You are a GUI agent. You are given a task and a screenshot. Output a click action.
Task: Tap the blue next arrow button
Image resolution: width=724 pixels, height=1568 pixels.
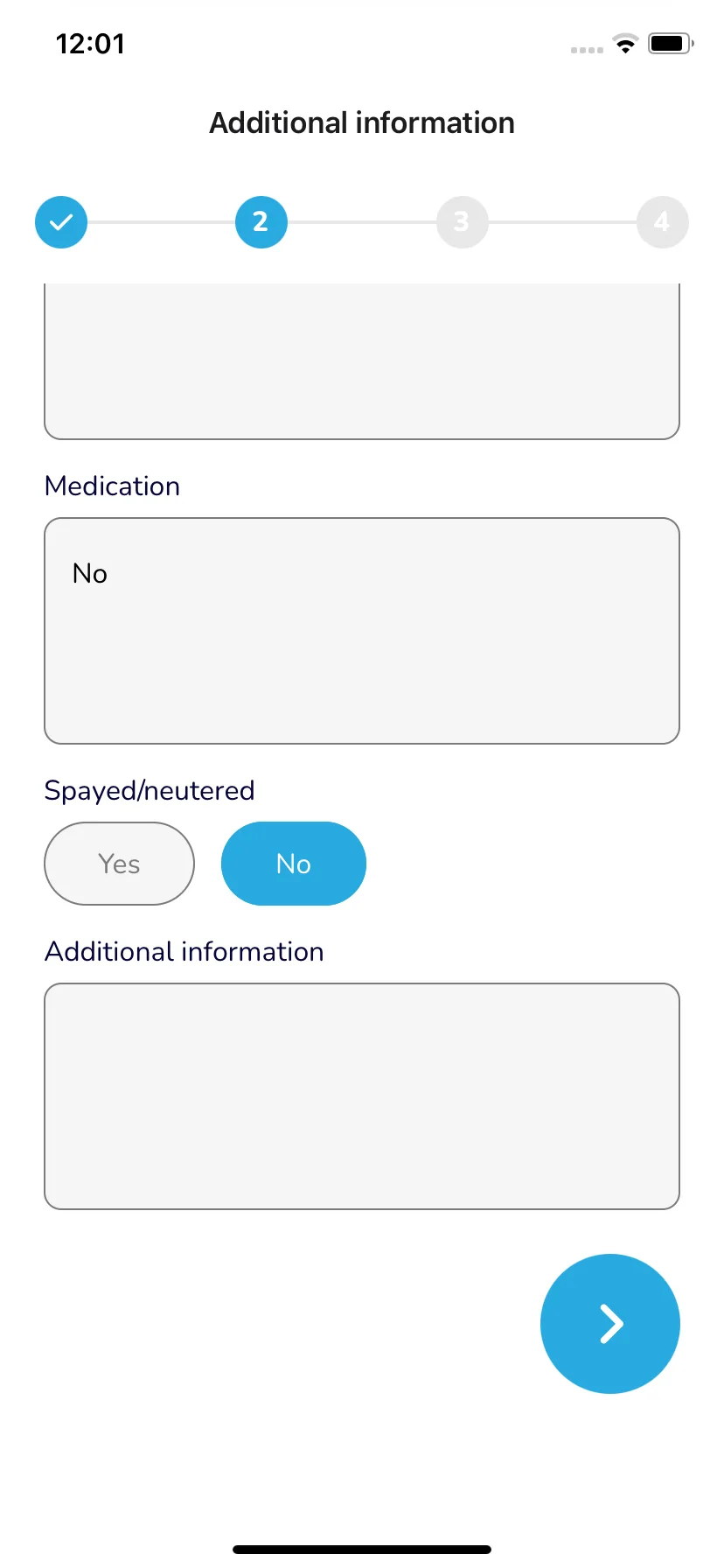610,1324
